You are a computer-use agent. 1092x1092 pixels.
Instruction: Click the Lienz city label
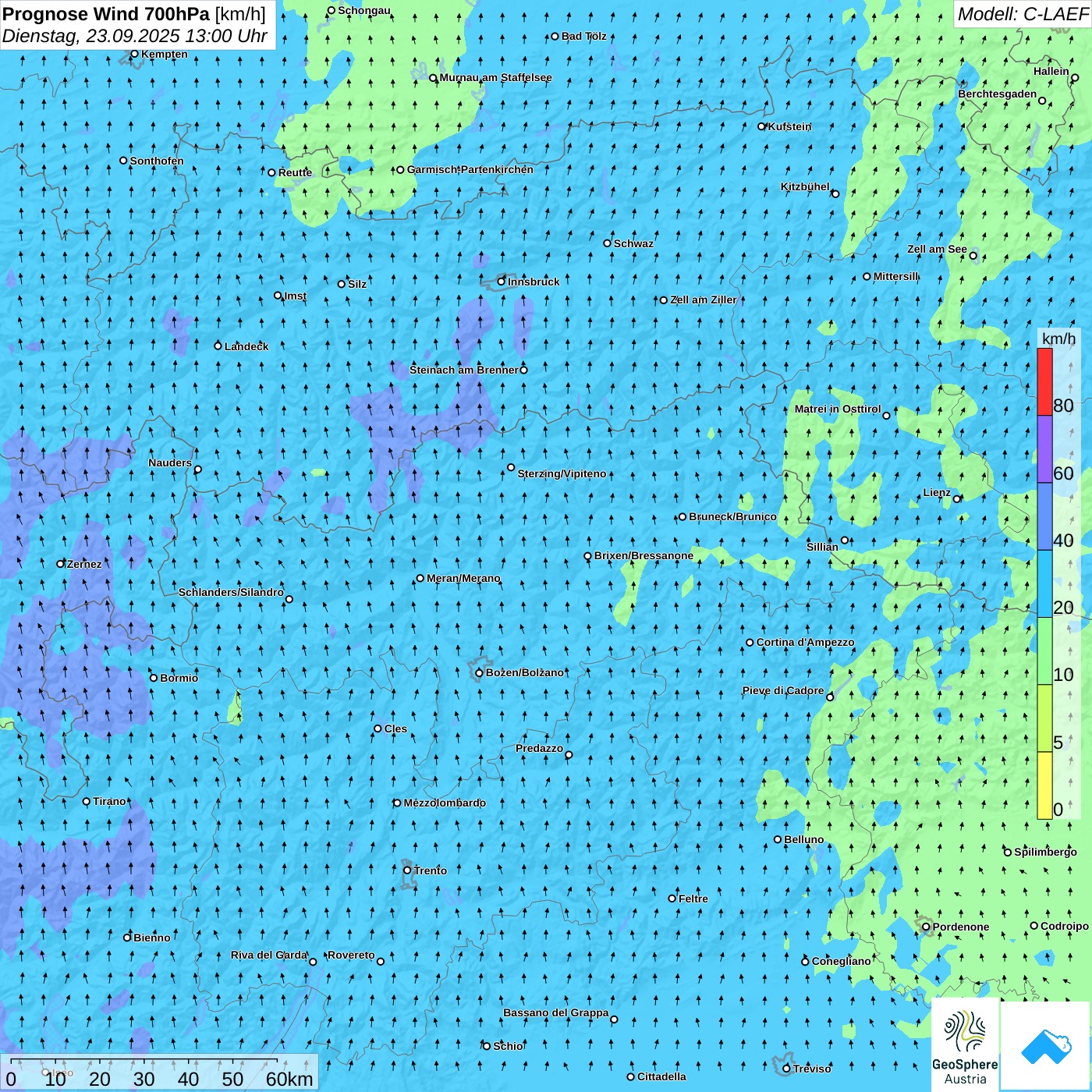[937, 492]
